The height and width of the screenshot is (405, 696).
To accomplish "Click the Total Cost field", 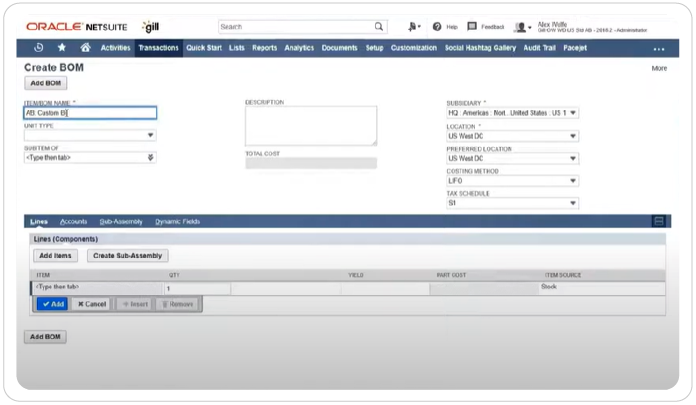I will [311, 163].
